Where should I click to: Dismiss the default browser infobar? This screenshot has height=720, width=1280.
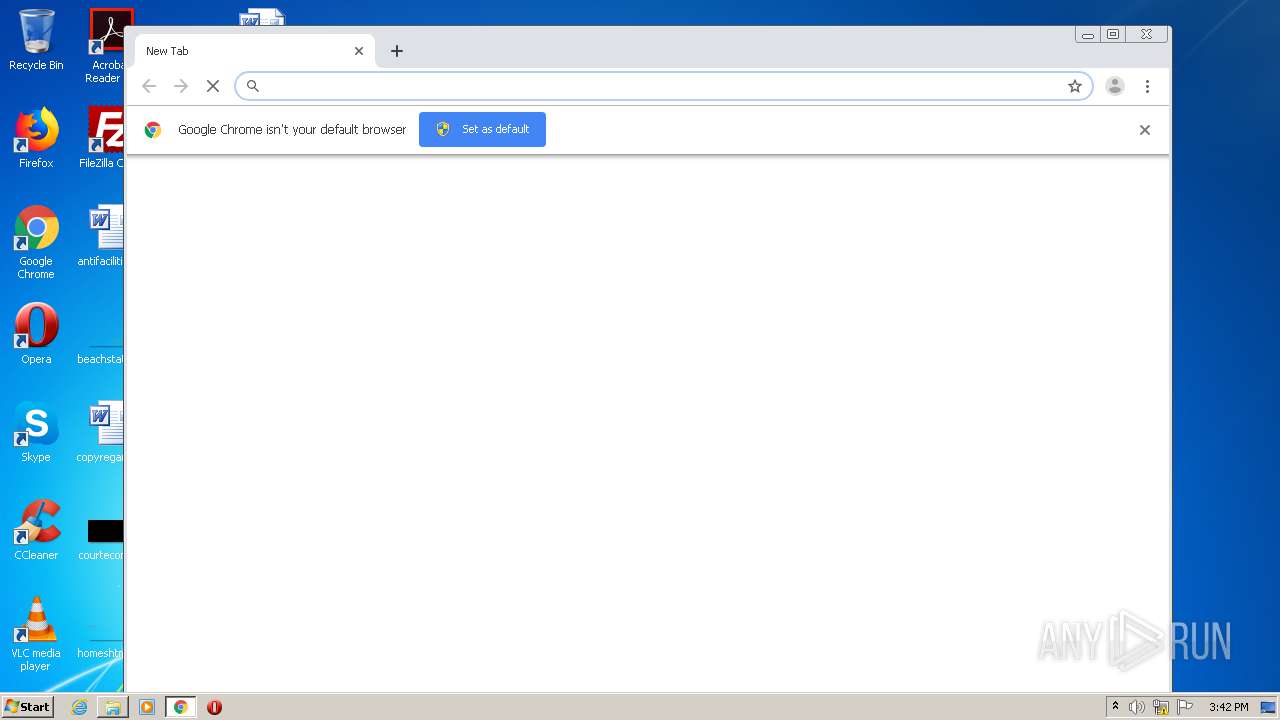coord(1145,130)
